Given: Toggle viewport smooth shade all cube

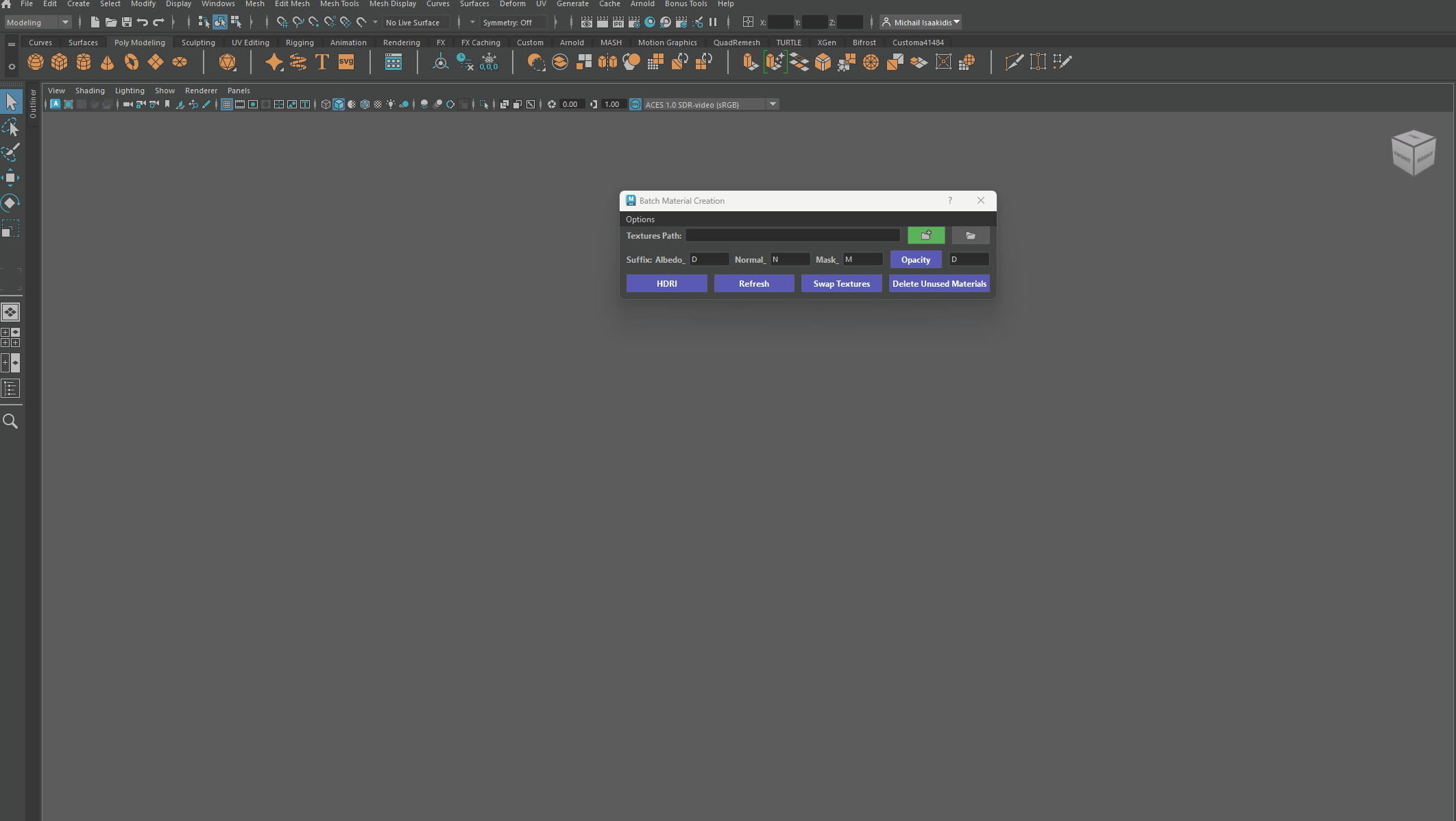Looking at the screenshot, I should pos(339,104).
